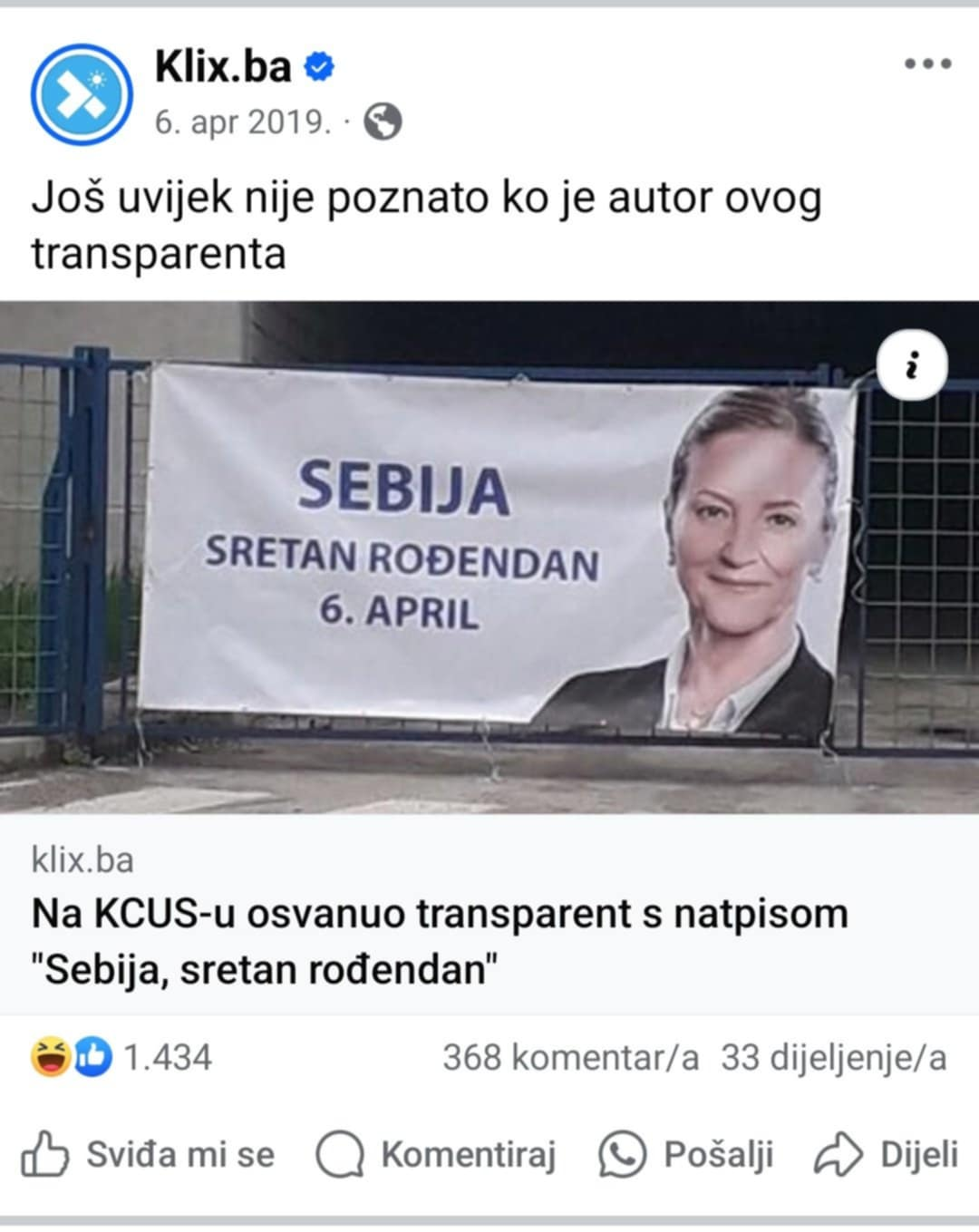Click the Klix.ba profile logo avatar
979x1232 pixels.
coord(82,94)
